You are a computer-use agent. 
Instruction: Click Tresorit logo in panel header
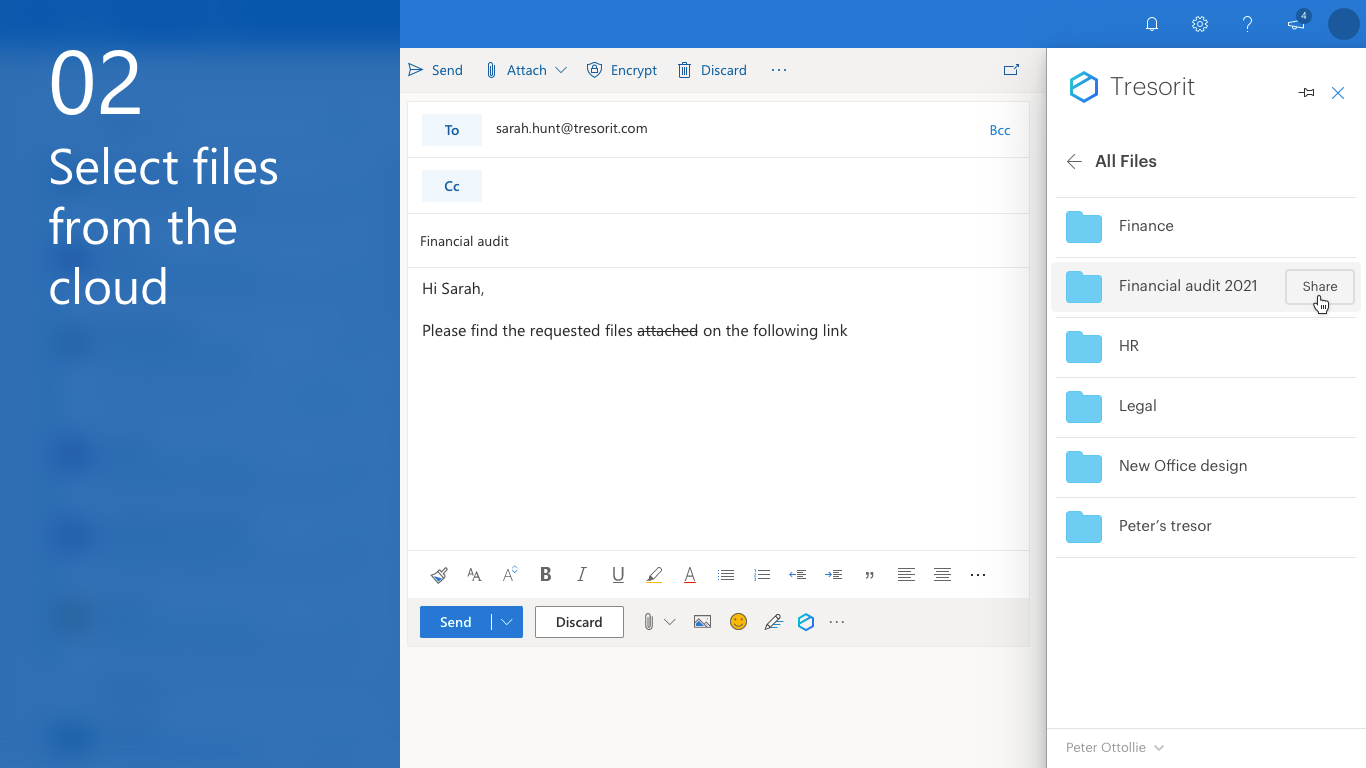pyautogui.click(x=1132, y=87)
